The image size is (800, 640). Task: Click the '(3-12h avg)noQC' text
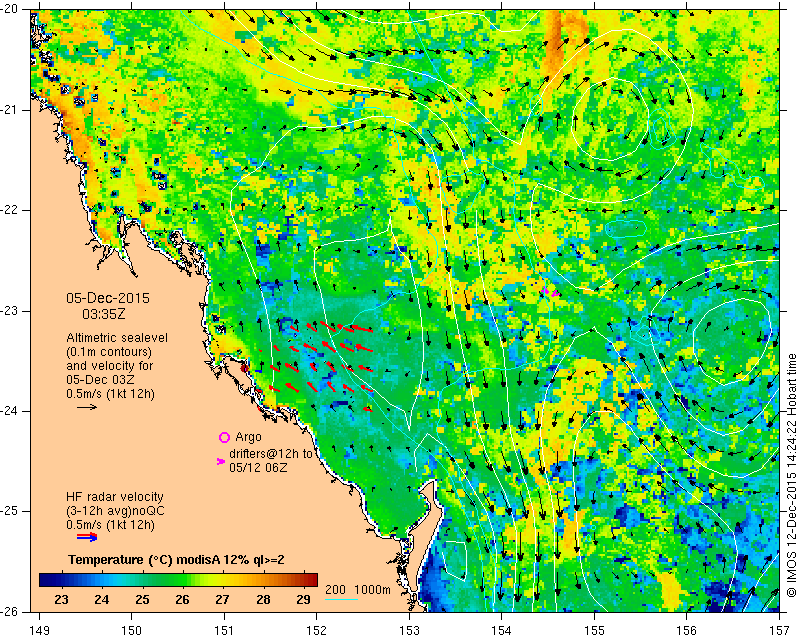point(115,511)
